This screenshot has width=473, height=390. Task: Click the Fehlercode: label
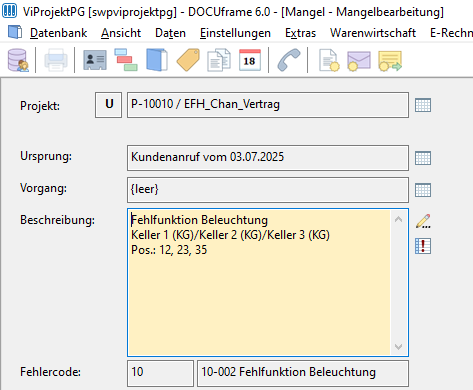tap(50, 372)
